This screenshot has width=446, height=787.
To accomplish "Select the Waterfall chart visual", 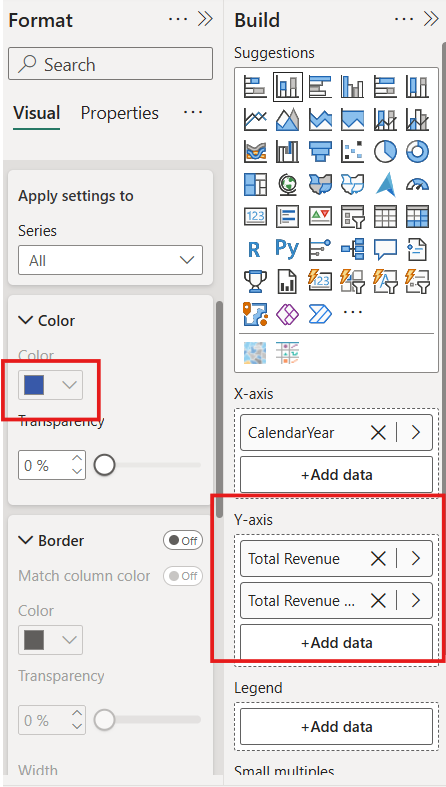I will point(288,151).
